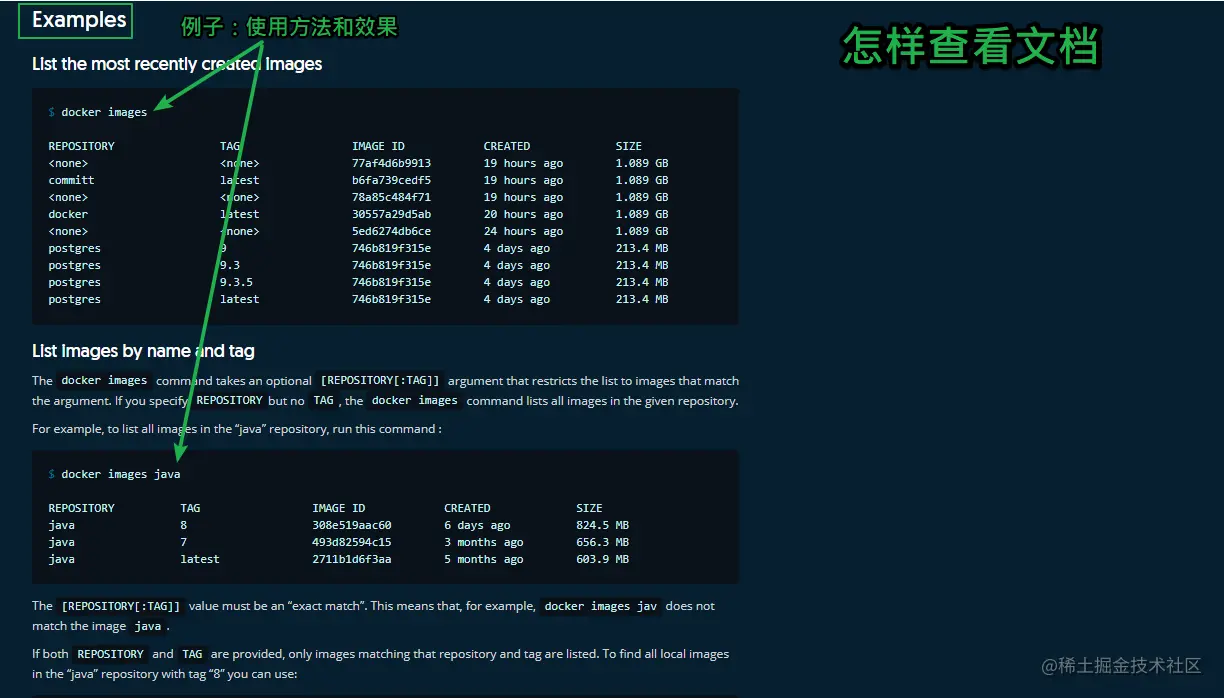Click java image ID "493d82594c15"
The image size is (1224, 698).
(352, 542)
